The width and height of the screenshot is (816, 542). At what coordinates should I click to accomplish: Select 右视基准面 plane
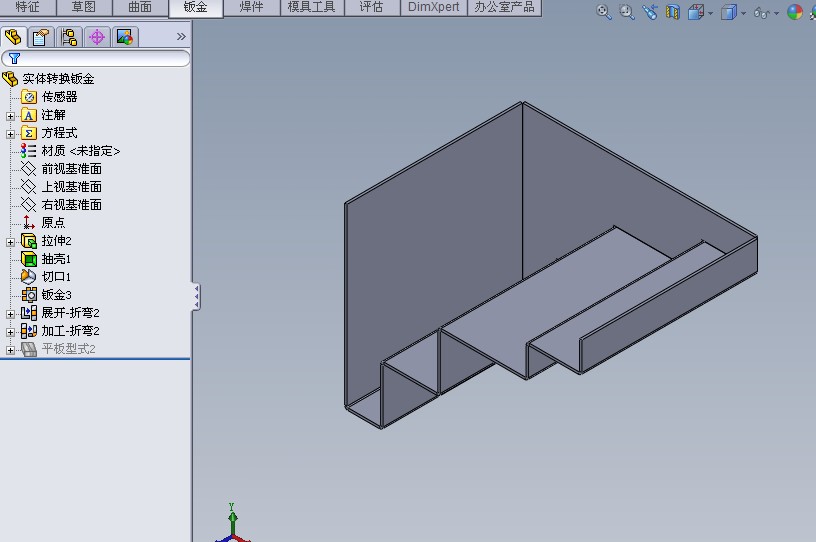coord(72,205)
